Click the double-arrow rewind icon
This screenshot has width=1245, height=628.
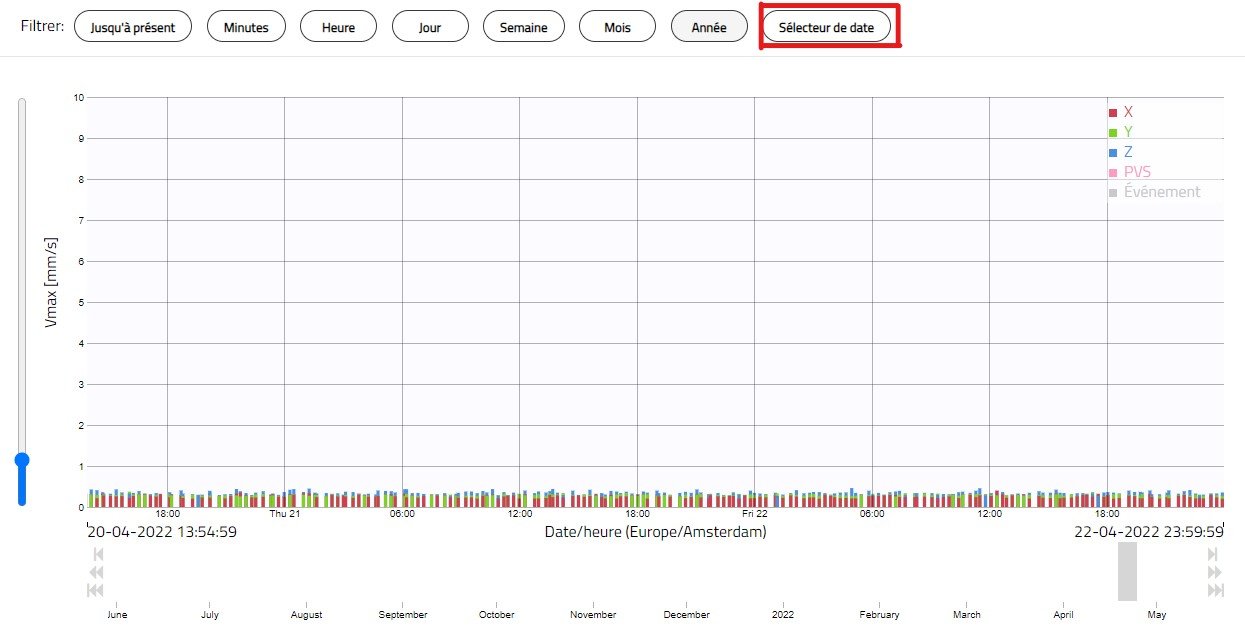(98, 572)
